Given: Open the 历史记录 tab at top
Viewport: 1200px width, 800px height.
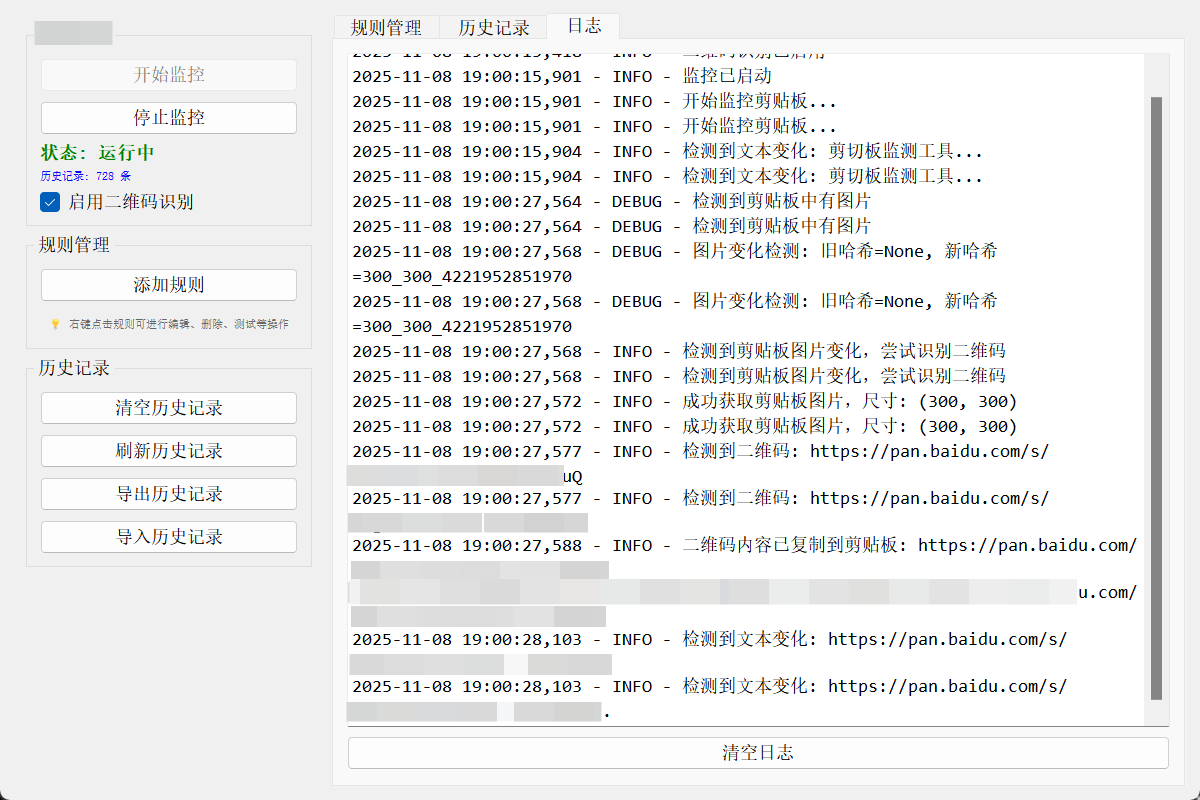Looking at the screenshot, I should 494,27.
